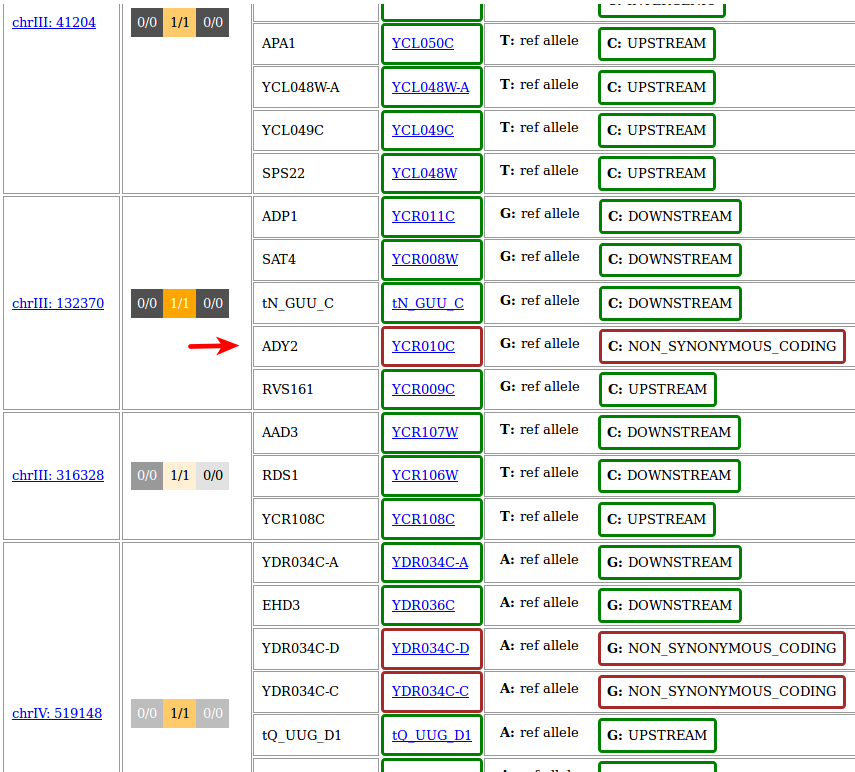
Task: Click the C: DOWNSTREAM effect for SAT4
Action: pyautogui.click(x=670, y=260)
